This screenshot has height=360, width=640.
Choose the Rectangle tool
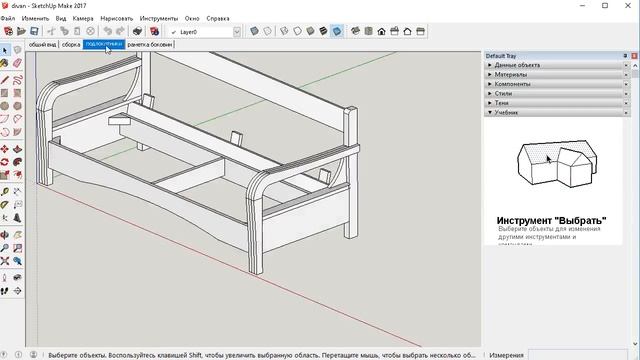pos(4,93)
